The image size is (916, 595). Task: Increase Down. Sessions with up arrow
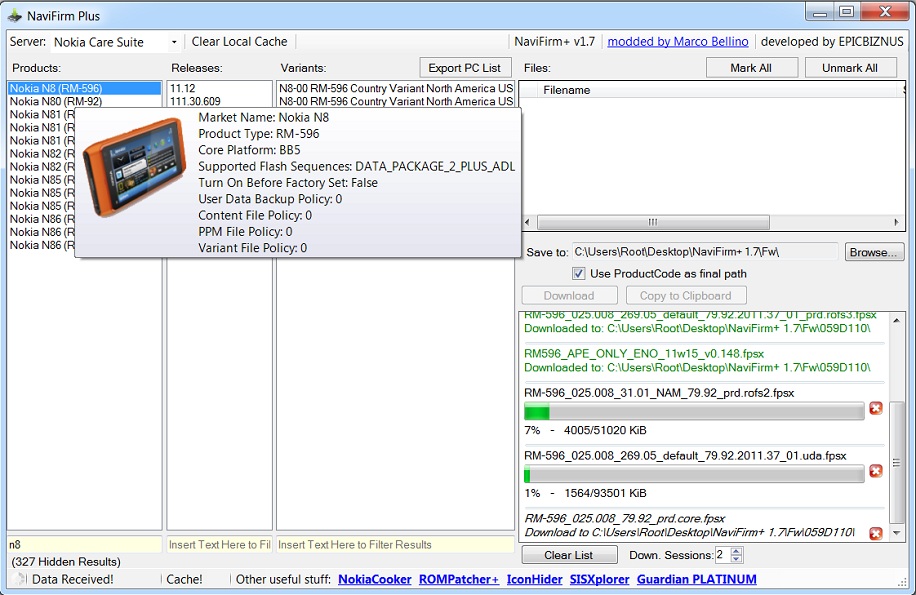(737, 551)
